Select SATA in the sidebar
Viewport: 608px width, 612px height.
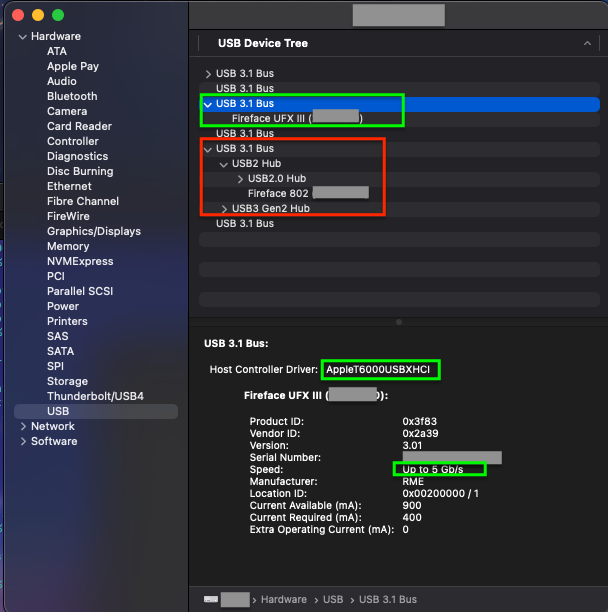[x=60, y=351]
